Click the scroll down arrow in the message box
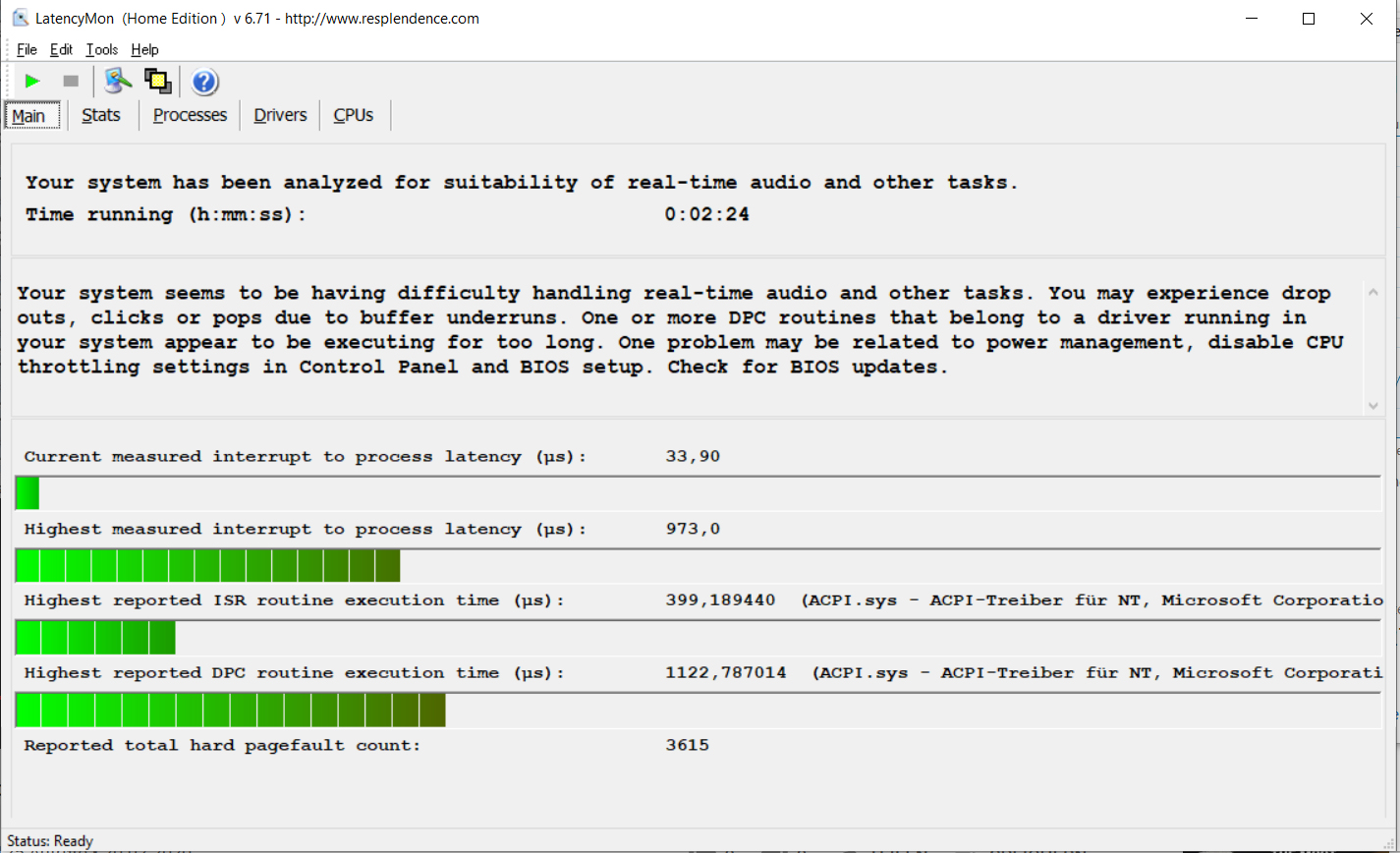This screenshot has height=853, width=1400. (1372, 405)
